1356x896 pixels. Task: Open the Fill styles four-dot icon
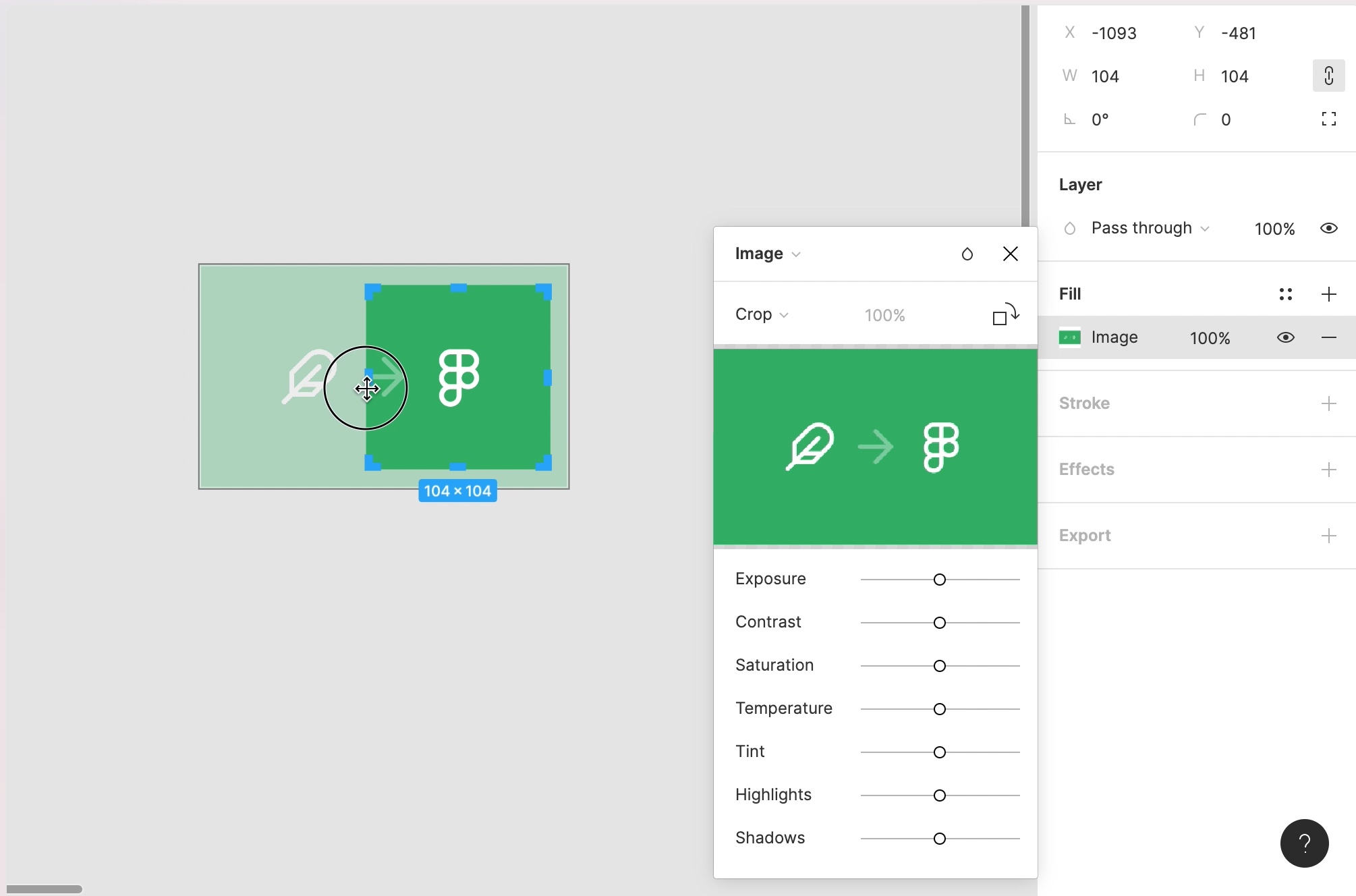(1285, 294)
